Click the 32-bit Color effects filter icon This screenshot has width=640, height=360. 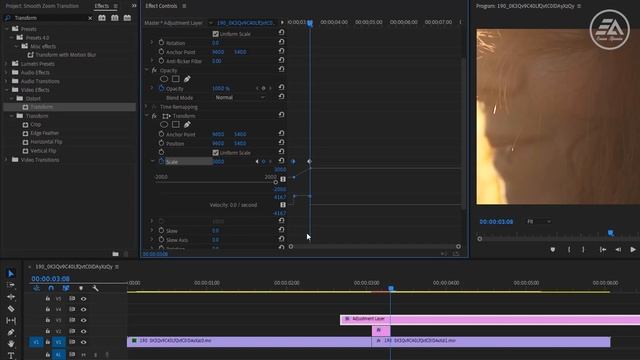click(115, 18)
